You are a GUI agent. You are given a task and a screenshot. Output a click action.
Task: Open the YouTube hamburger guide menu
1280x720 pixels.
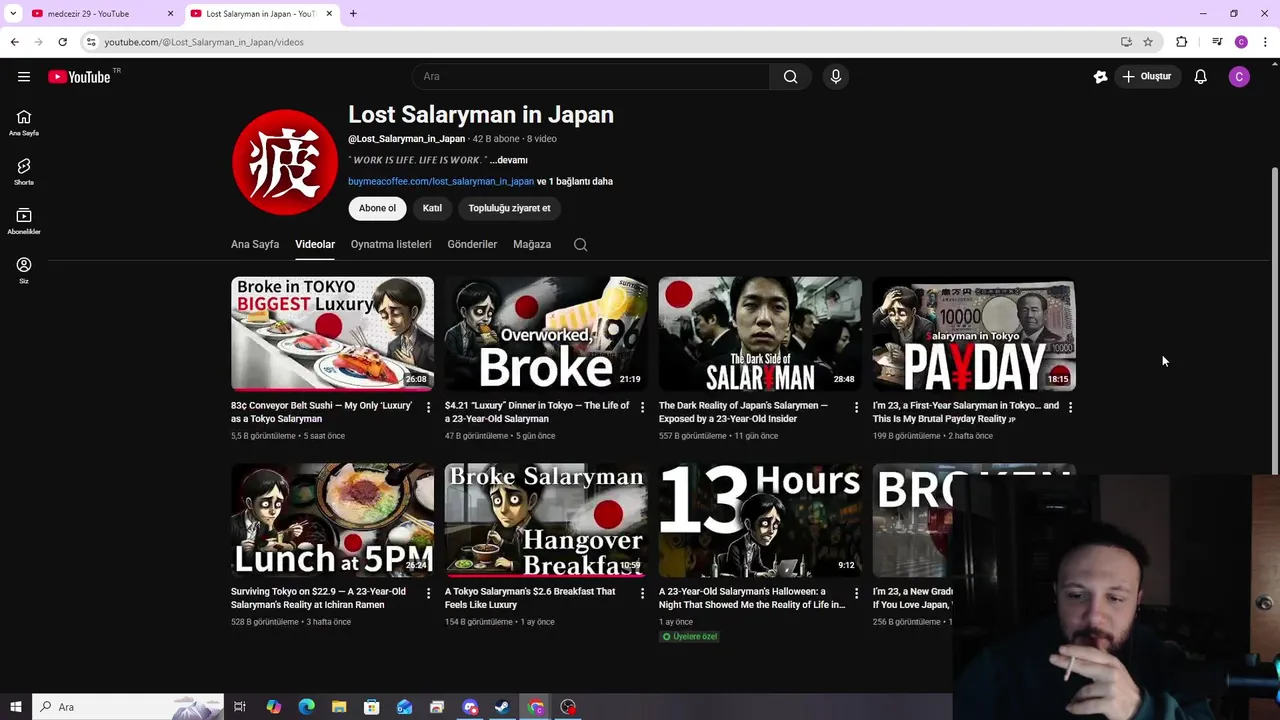[x=24, y=76]
